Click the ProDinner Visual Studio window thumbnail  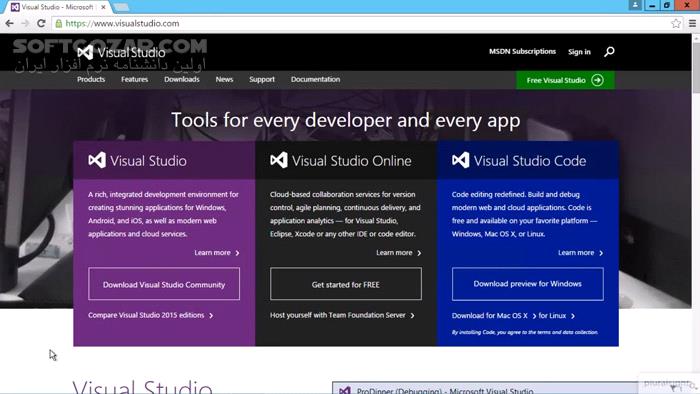click(x=484, y=388)
